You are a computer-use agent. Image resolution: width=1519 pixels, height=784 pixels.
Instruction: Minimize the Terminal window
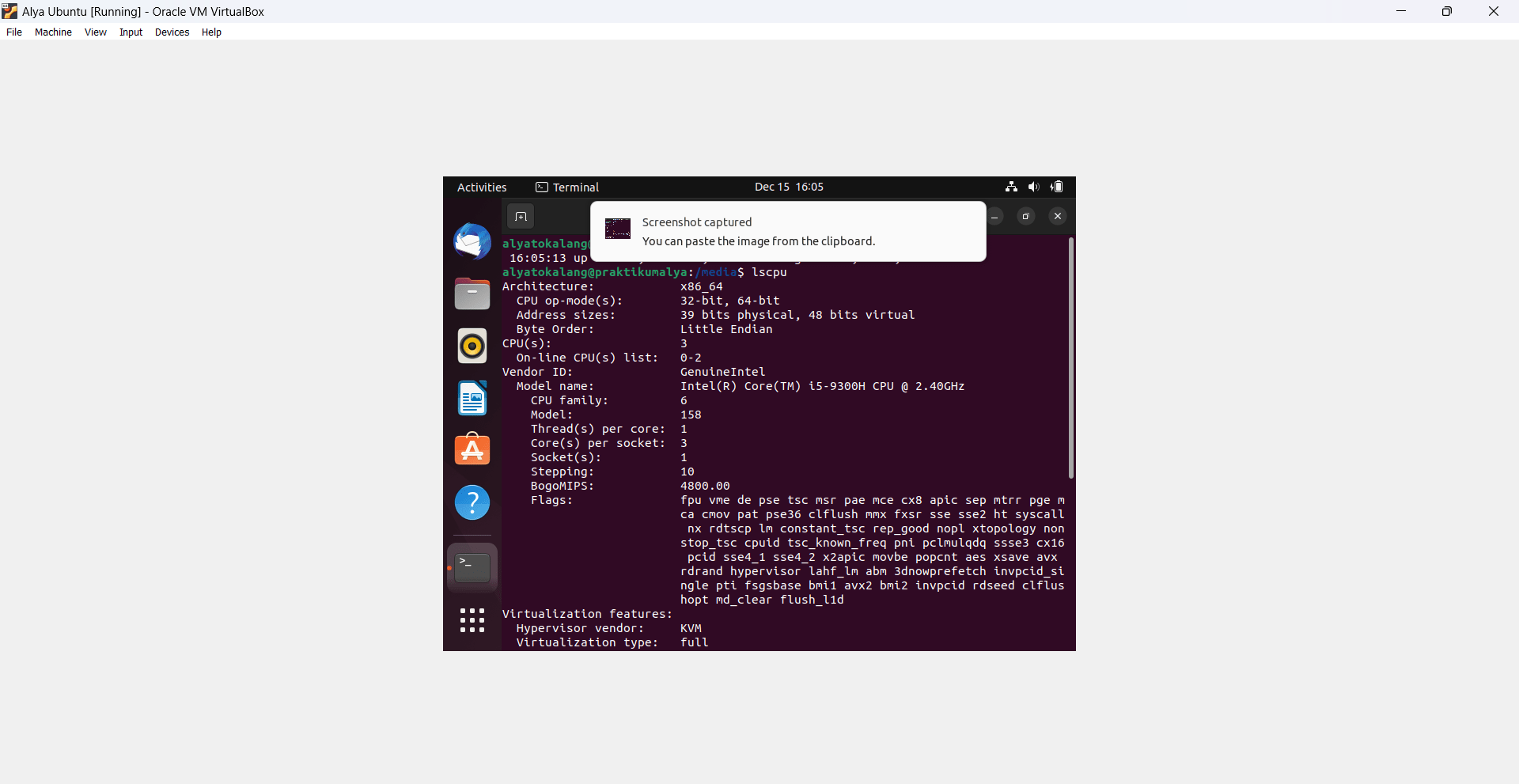coord(994,216)
